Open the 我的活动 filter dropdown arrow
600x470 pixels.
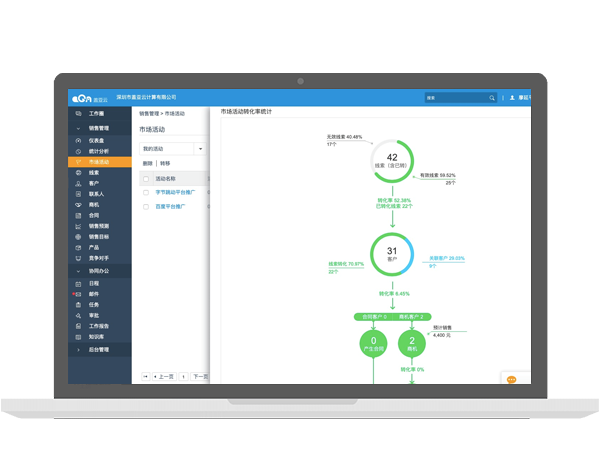[x=201, y=149]
